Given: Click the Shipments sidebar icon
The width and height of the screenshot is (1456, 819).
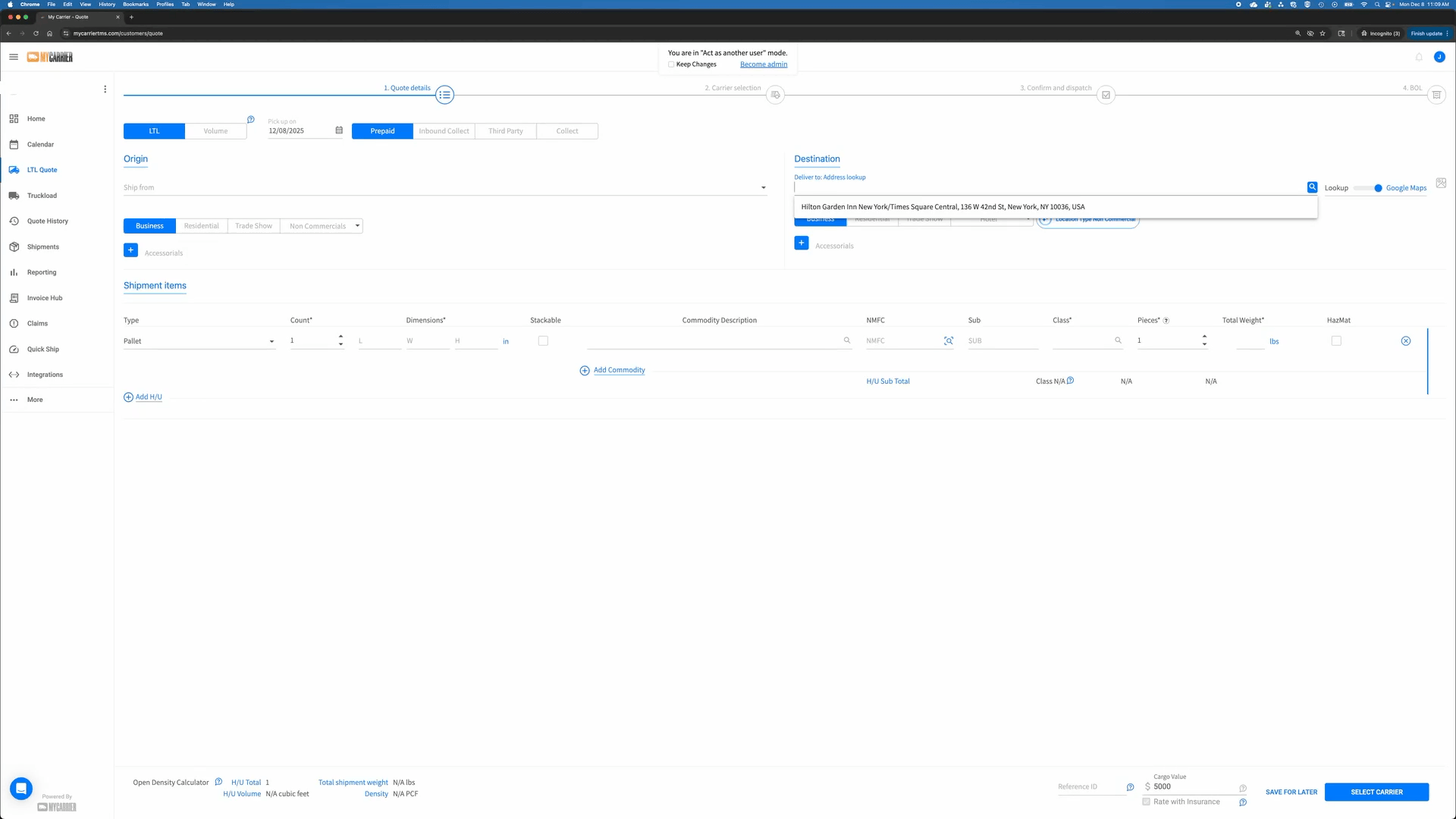Looking at the screenshot, I should click(x=14, y=247).
